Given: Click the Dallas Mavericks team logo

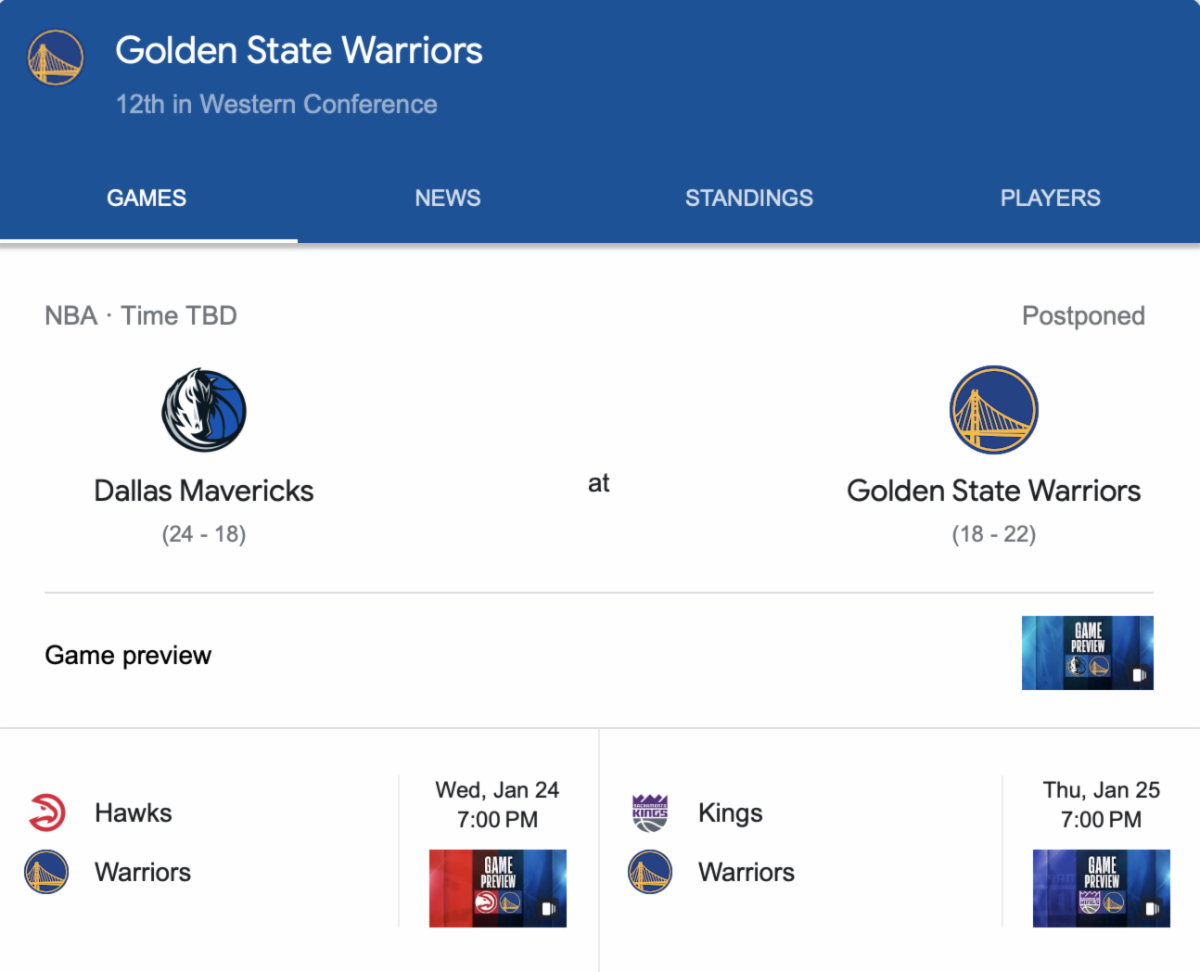Looking at the screenshot, I should tap(204, 410).
